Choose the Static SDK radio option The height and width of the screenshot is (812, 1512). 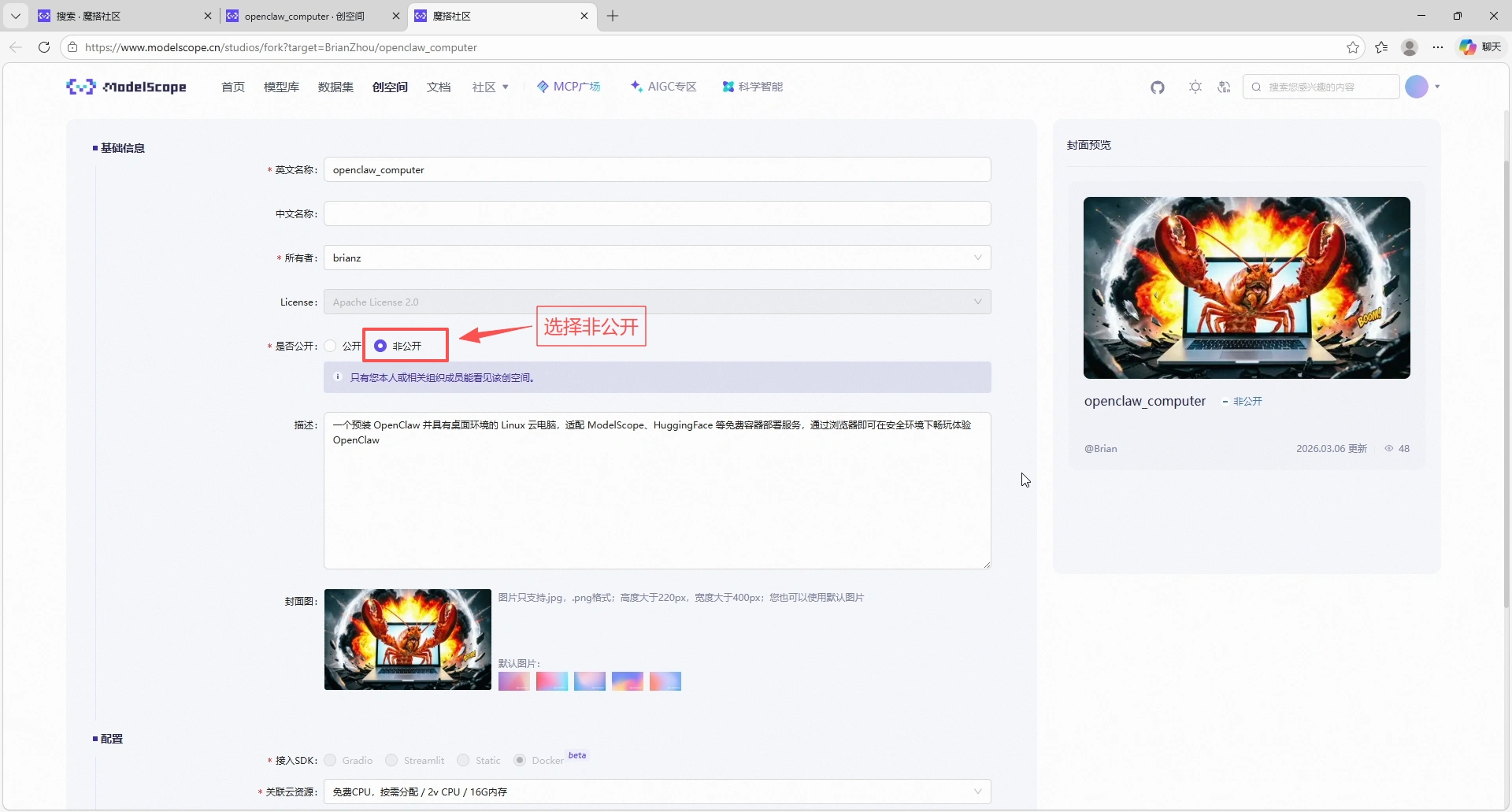coord(463,760)
